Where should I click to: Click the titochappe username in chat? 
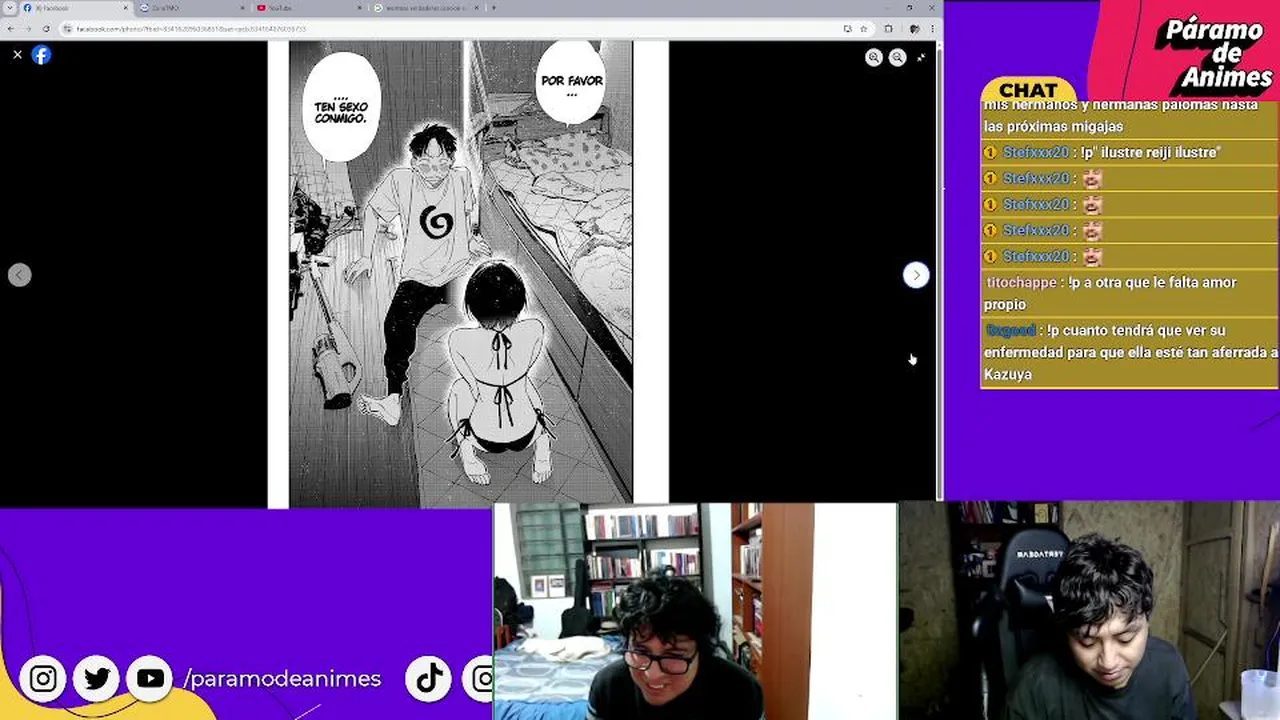1021,283
